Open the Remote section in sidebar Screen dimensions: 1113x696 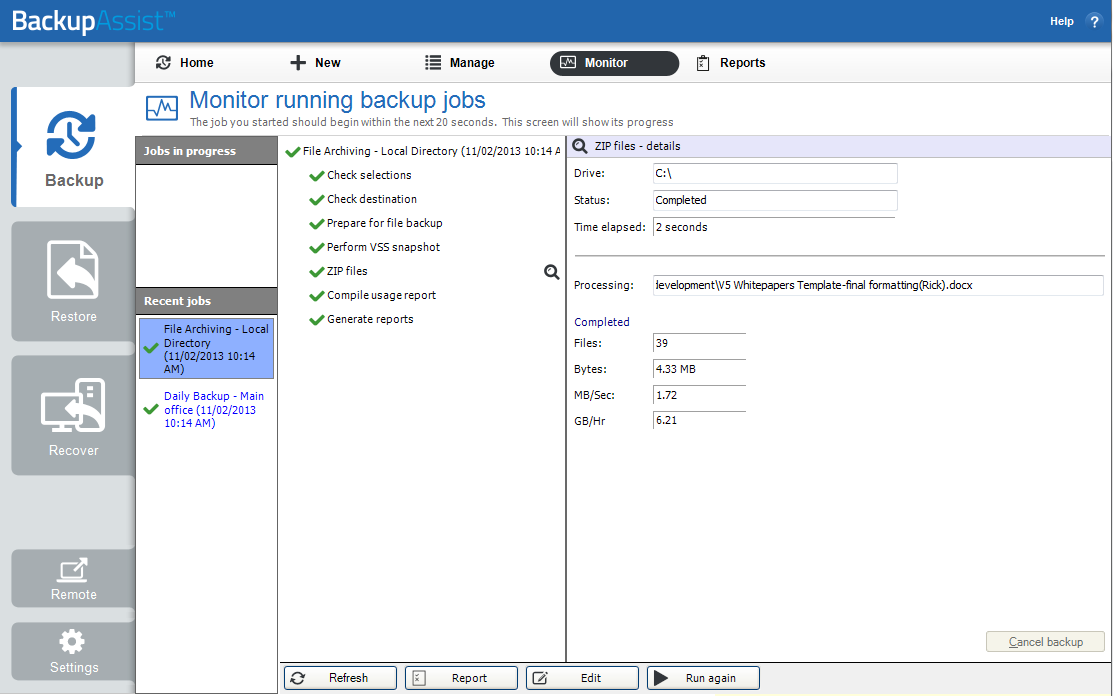(73, 578)
